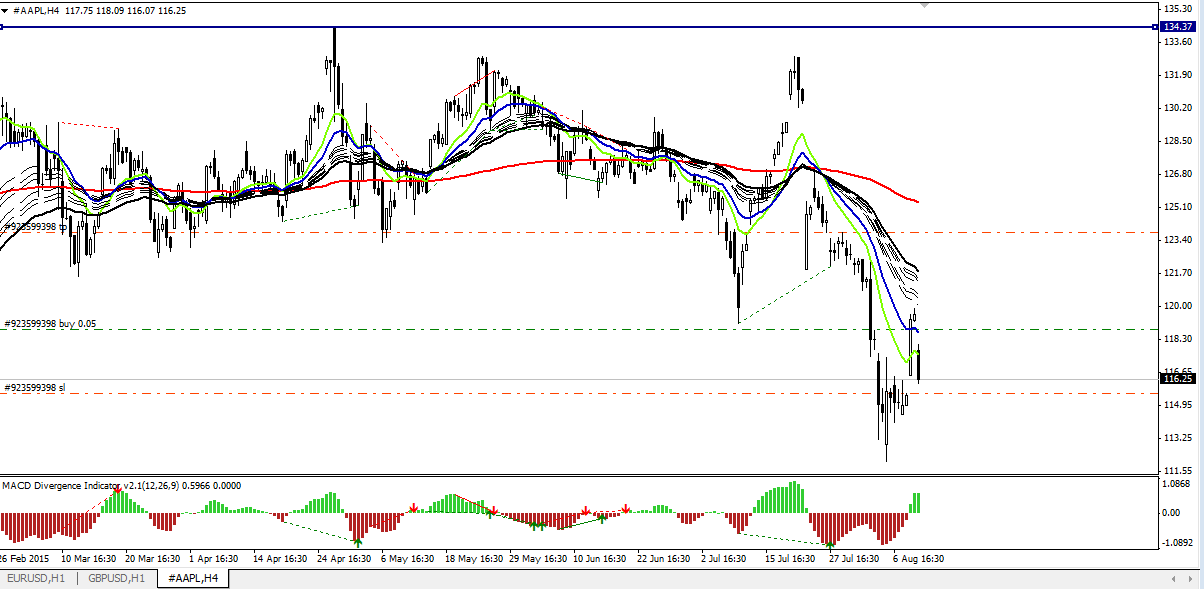
Task: Switch to the EURUSD,H1 chart tab
Action: (x=36, y=578)
